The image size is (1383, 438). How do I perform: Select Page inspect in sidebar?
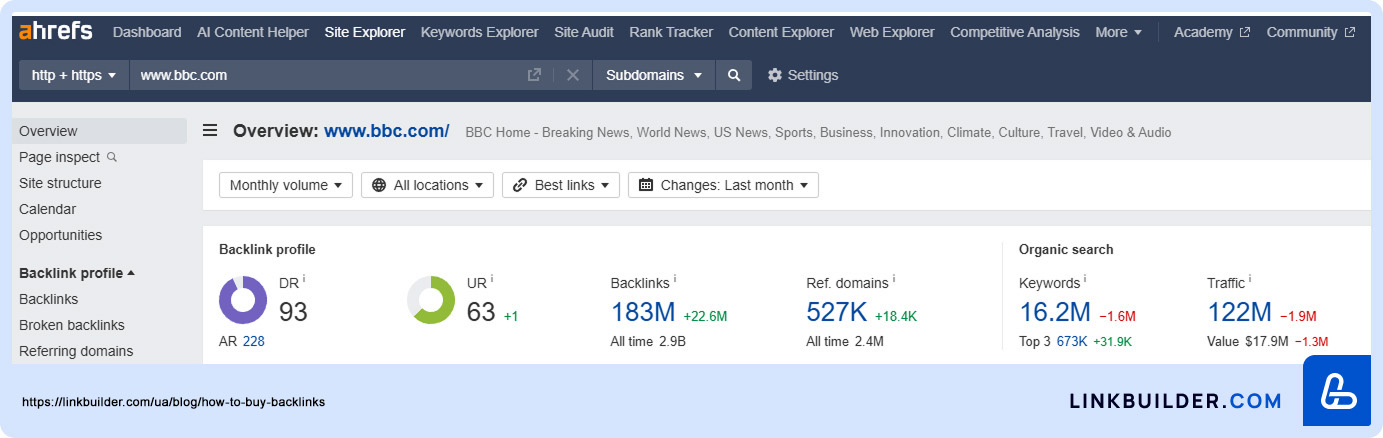[x=59, y=157]
